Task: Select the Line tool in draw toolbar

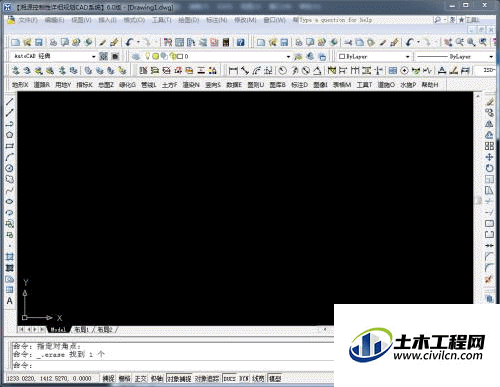Action: (x=9, y=102)
